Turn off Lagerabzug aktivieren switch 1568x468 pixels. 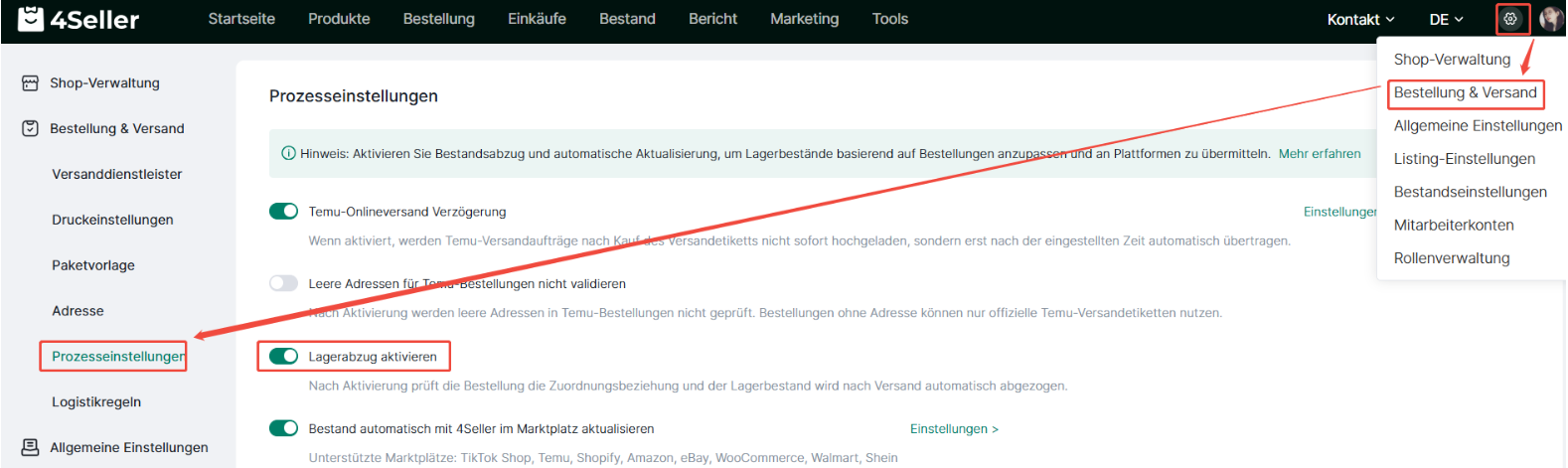tap(283, 357)
